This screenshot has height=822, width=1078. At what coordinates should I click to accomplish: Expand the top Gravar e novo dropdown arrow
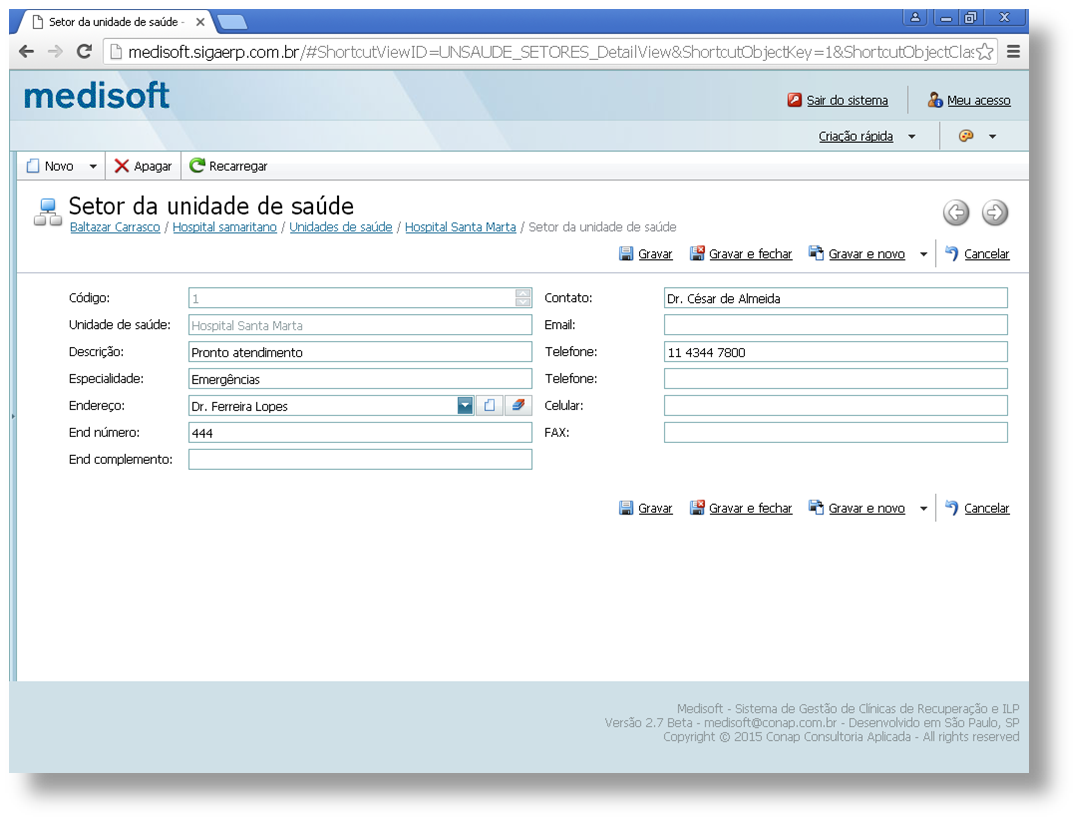point(923,254)
